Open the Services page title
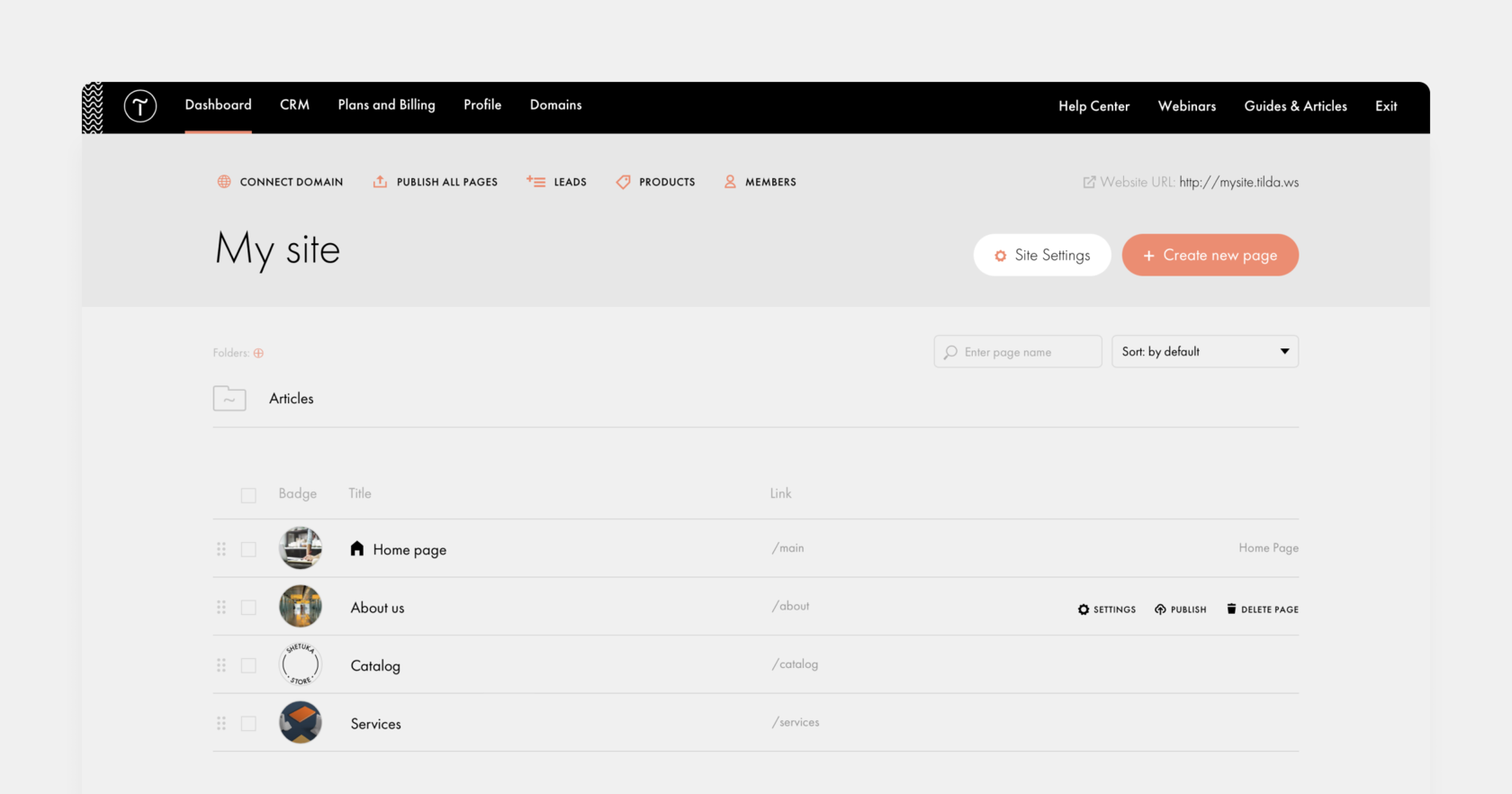 376,724
